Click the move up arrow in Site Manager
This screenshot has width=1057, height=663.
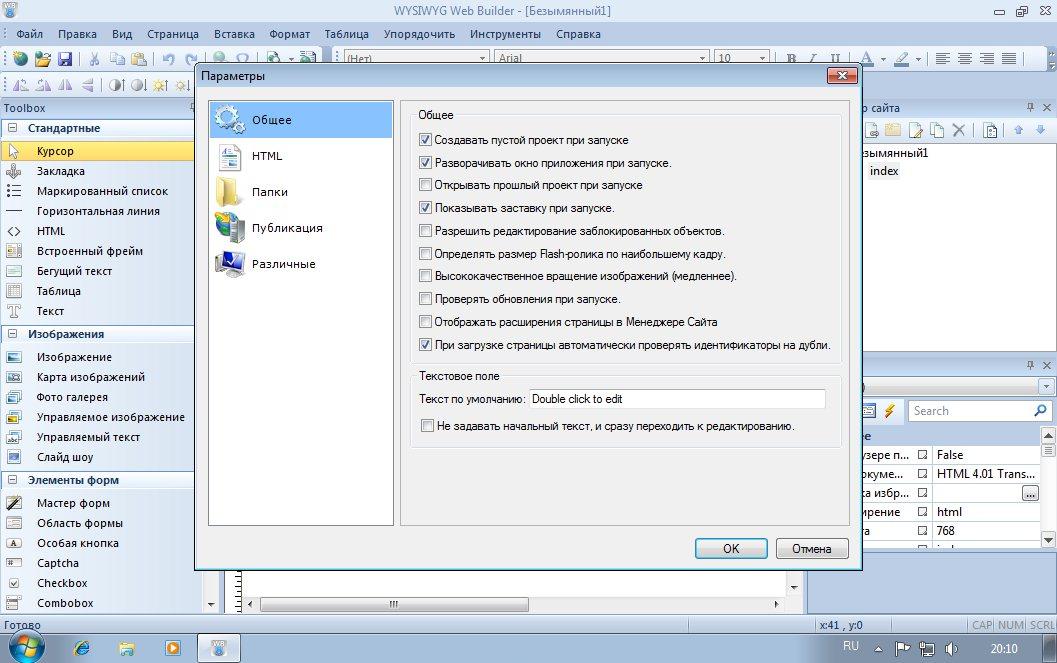point(1019,129)
